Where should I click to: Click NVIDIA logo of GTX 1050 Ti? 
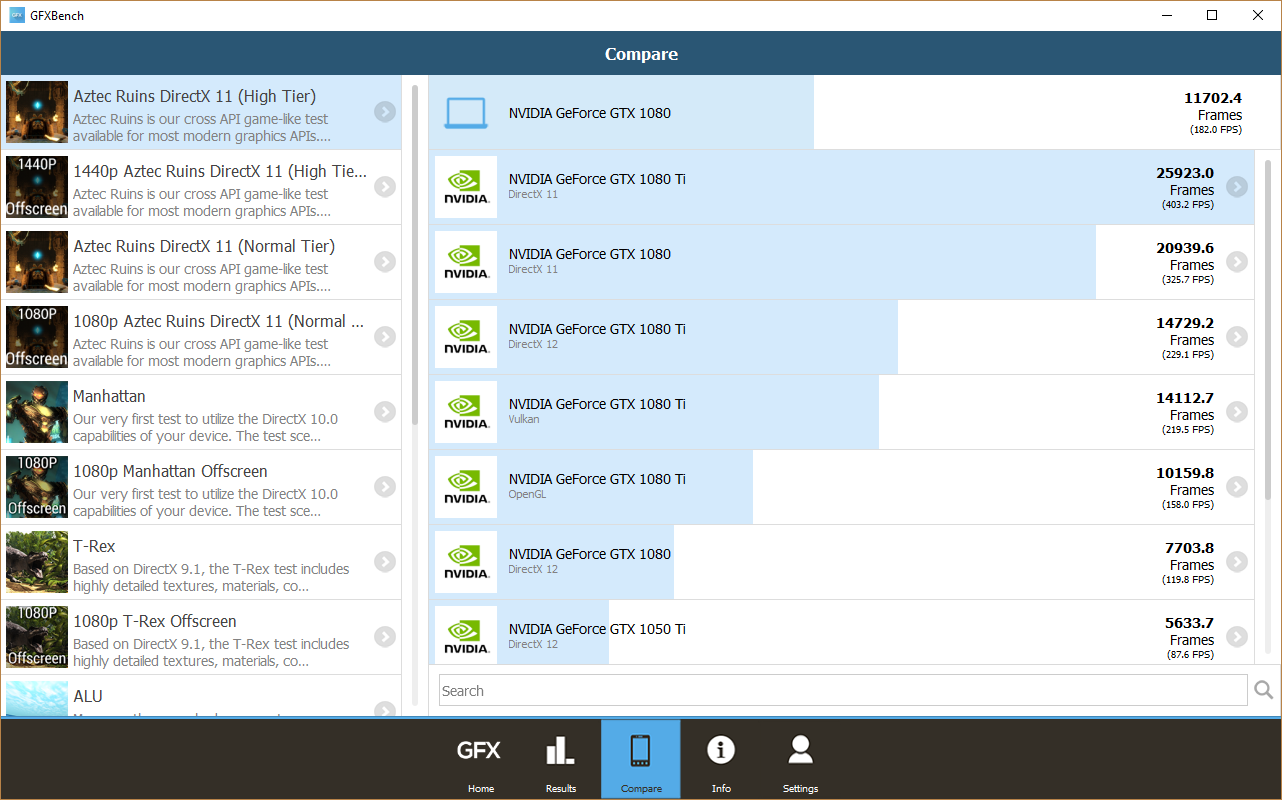click(x=466, y=635)
